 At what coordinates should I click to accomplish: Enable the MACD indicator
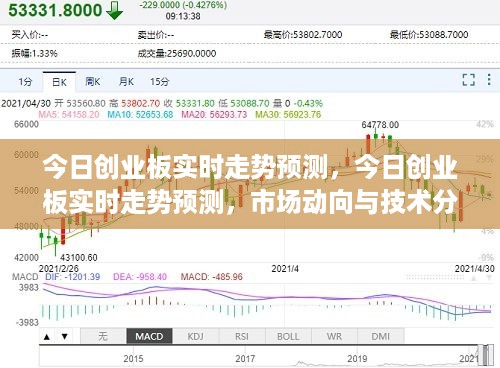(x=149, y=336)
